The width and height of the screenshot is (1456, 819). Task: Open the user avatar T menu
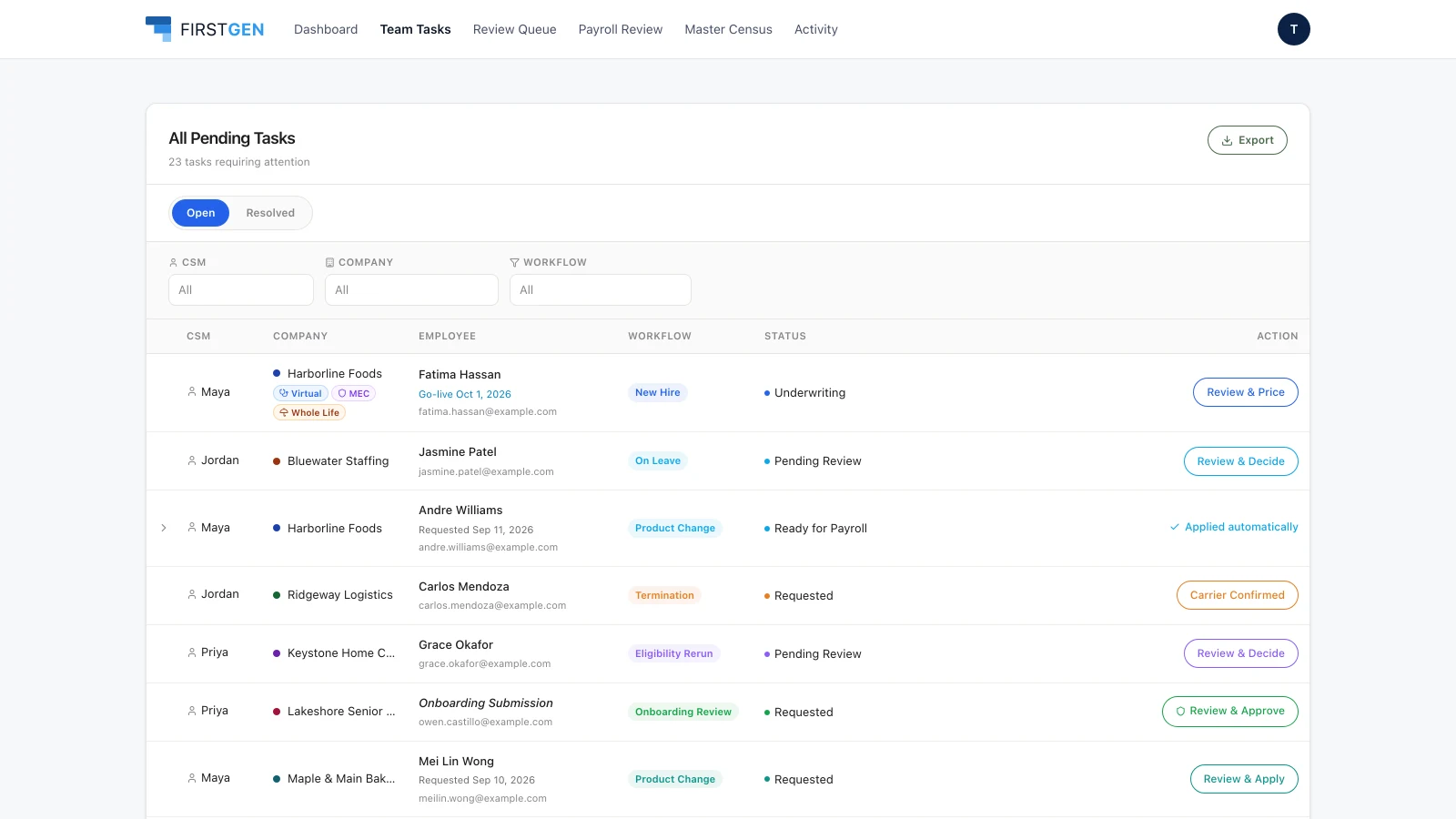tap(1293, 29)
